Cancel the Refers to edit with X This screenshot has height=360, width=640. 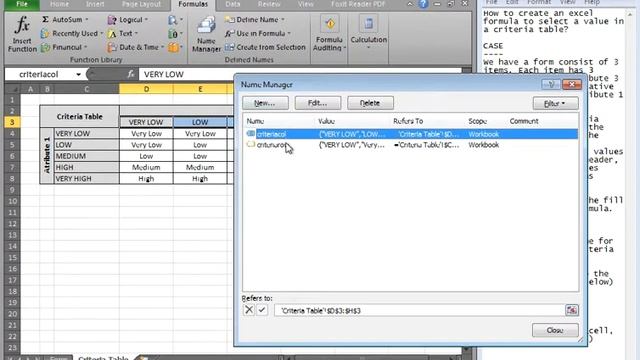[249, 310]
